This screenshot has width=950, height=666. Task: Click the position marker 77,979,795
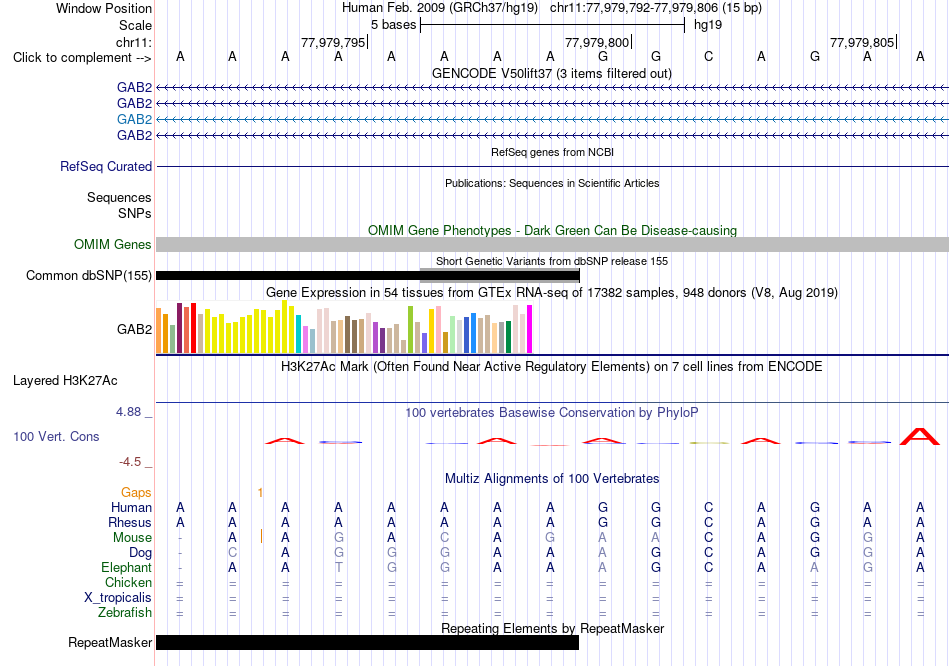coord(333,42)
